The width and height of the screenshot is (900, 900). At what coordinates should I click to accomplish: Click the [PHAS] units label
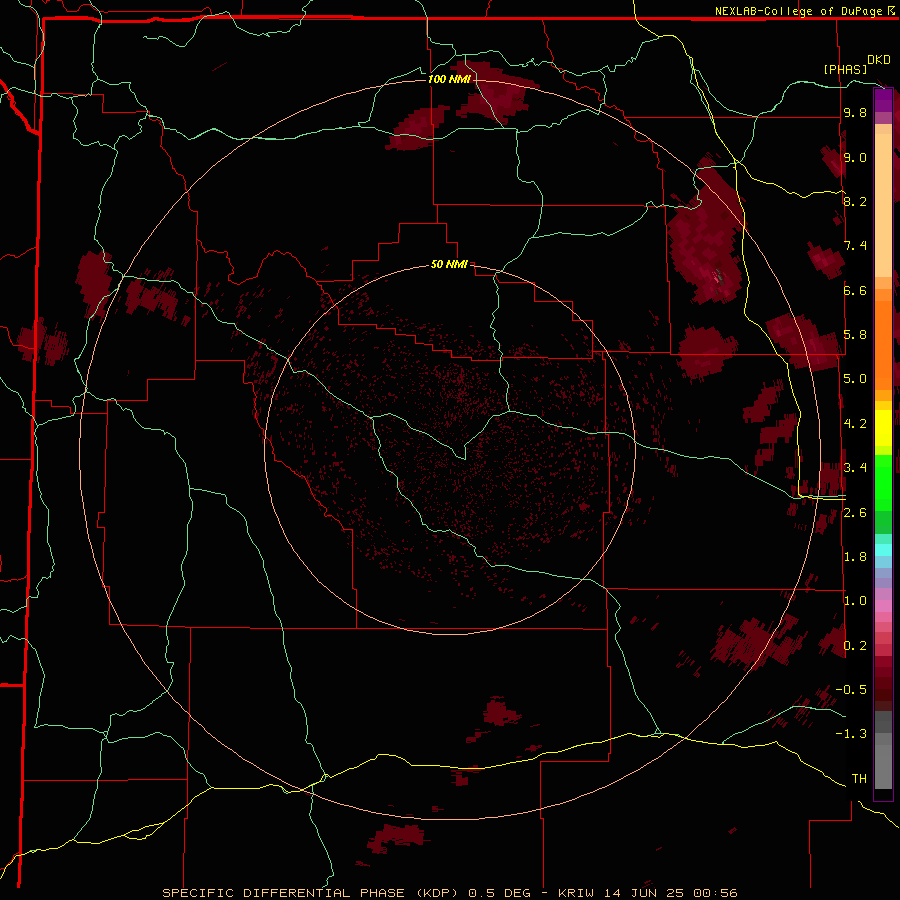[x=845, y=69]
